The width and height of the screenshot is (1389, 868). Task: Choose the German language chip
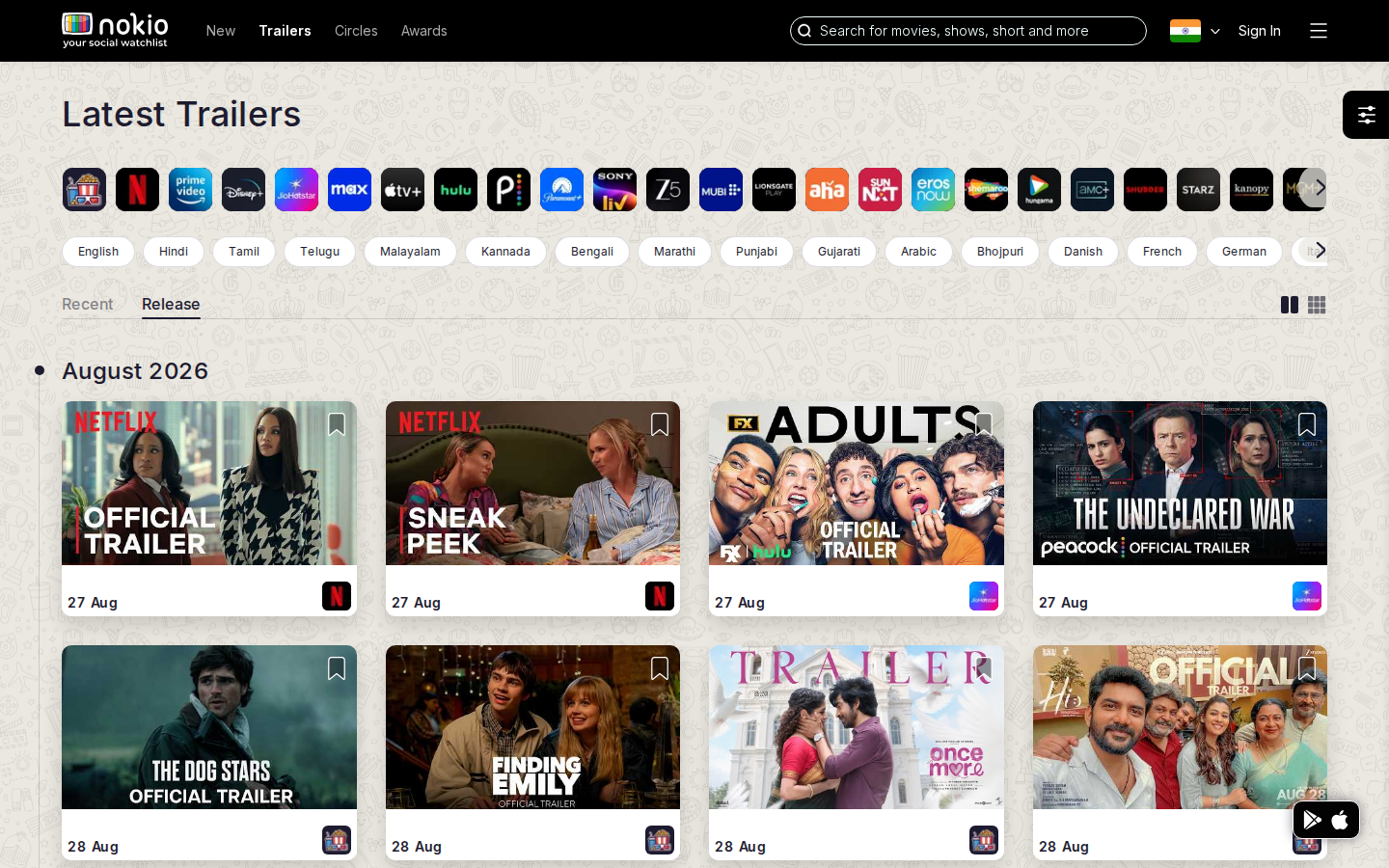pyautogui.click(x=1244, y=252)
